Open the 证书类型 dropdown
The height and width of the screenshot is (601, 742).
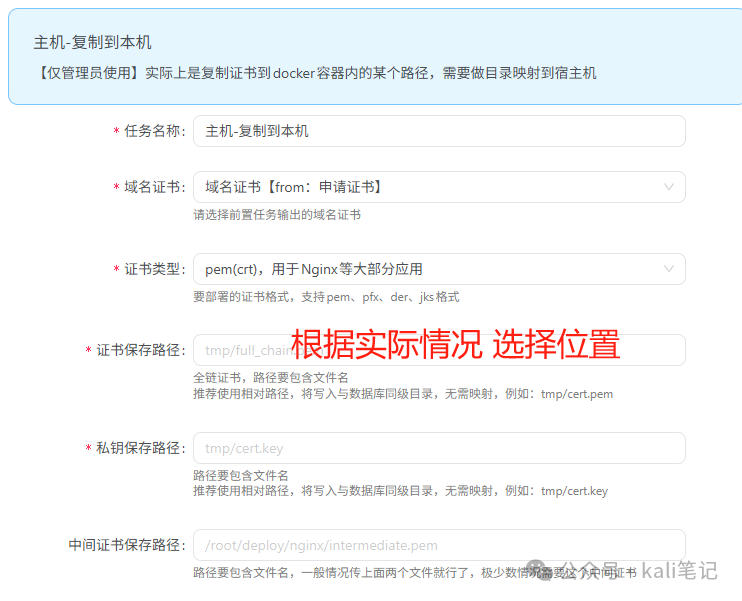pyautogui.click(x=439, y=269)
